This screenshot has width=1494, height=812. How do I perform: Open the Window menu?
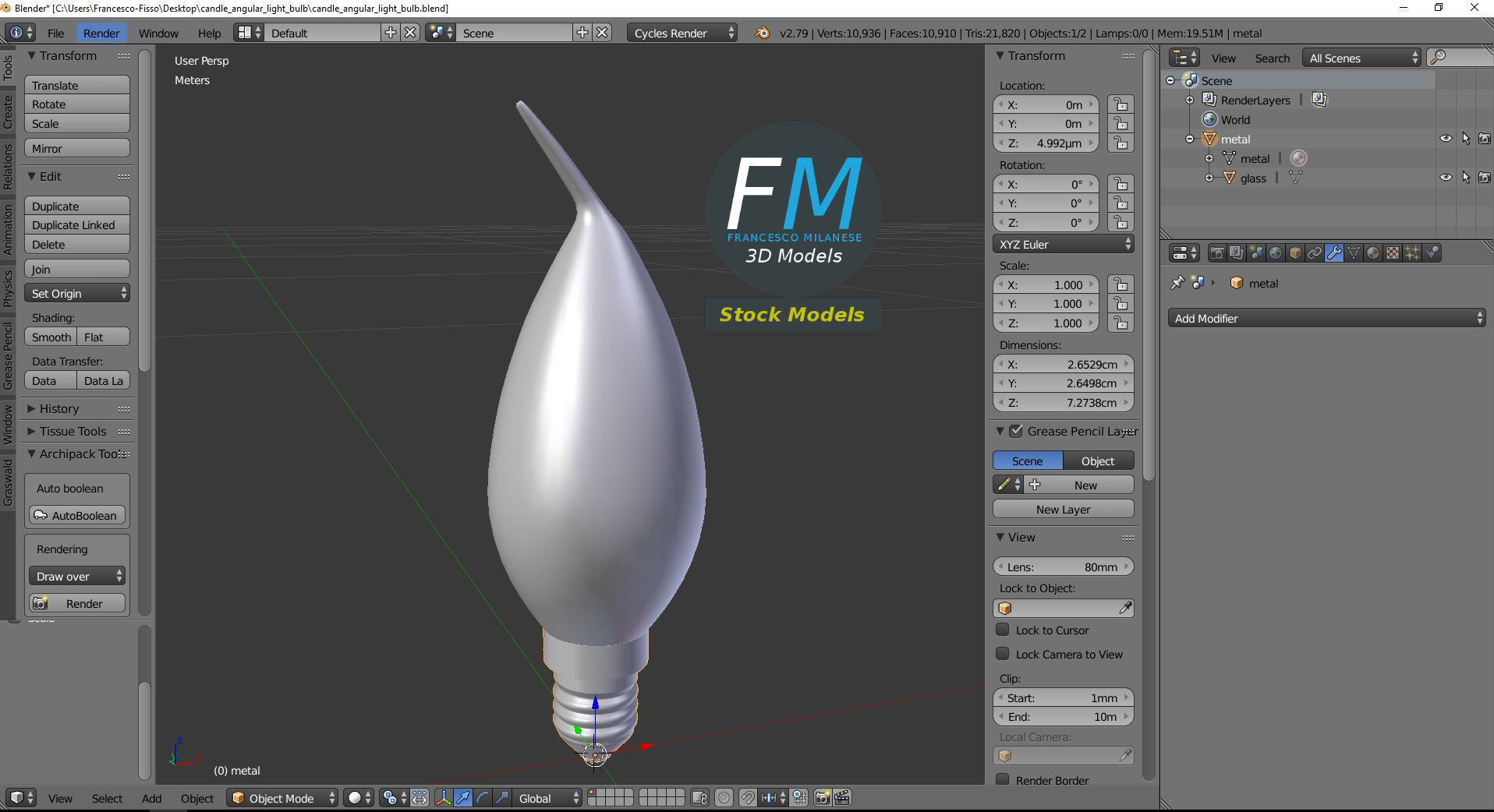click(x=158, y=33)
